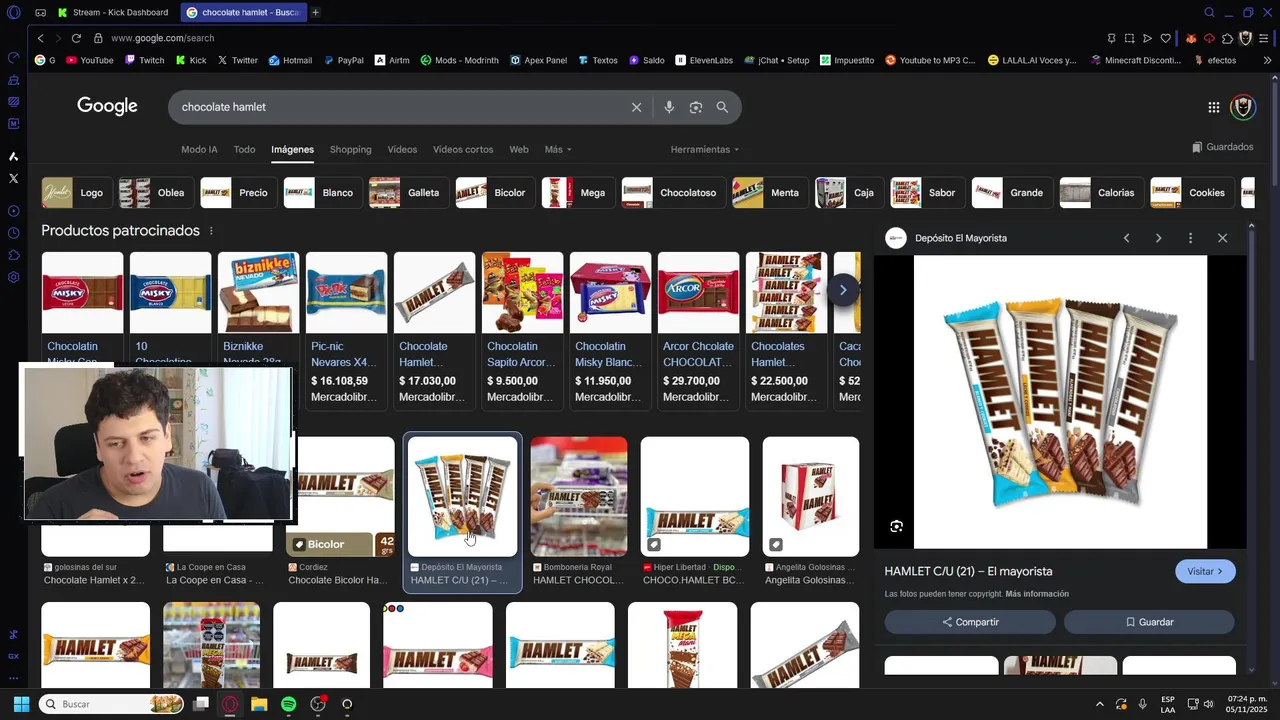The image size is (1280, 720).
Task: Open the new tab plus button
Action: (x=315, y=12)
